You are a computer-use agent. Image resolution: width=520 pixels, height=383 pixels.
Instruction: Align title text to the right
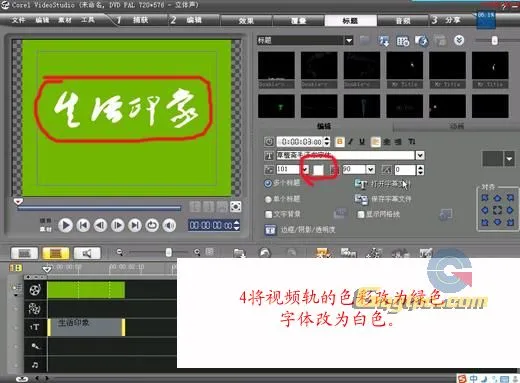click(x=398, y=142)
